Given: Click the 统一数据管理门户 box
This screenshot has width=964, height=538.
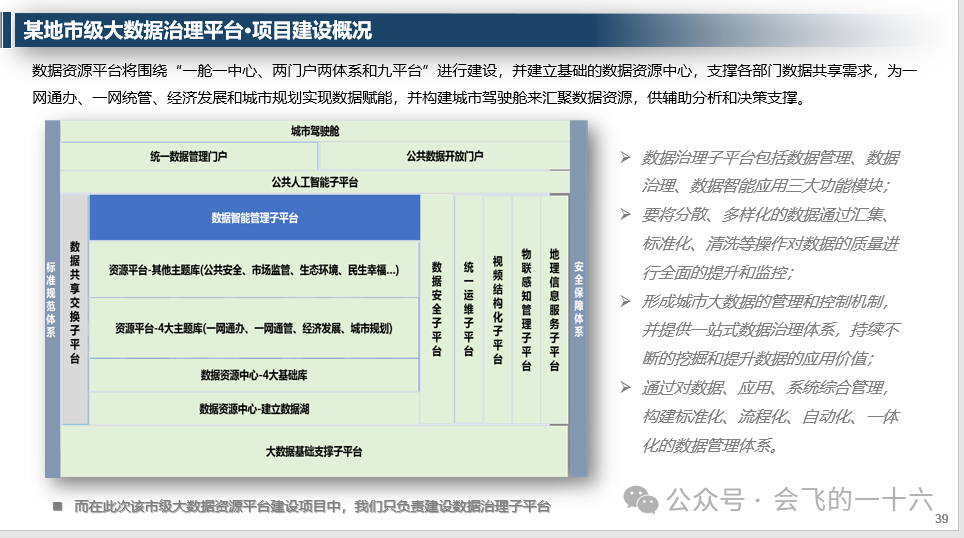Looking at the screenshot, I should pos(189,156).
